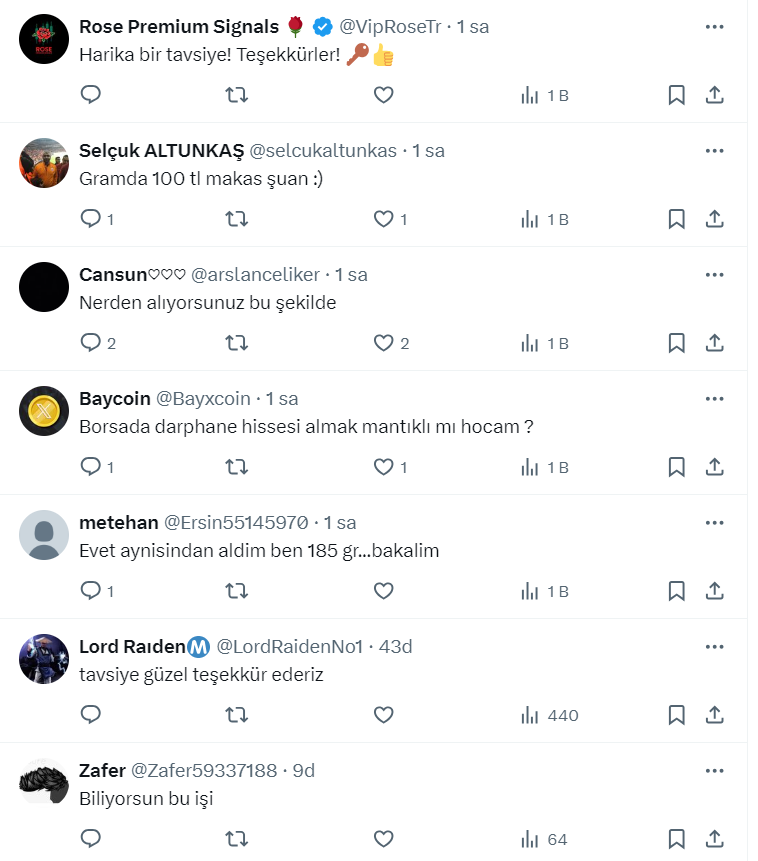View analytics on Lord Raiden's tweet

pos(549,715)
